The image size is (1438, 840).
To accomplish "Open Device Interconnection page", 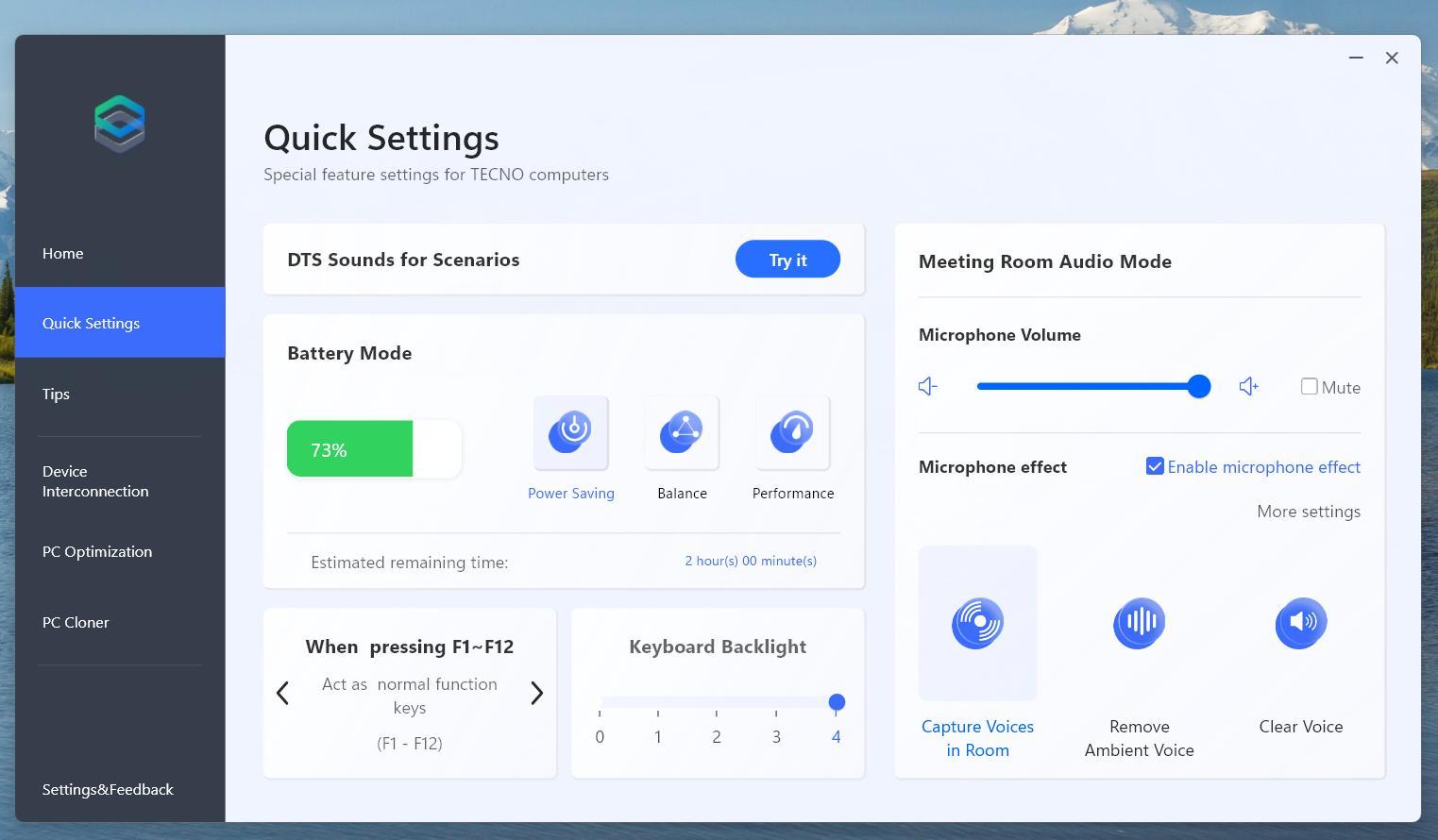I will [x=95, y=481].
